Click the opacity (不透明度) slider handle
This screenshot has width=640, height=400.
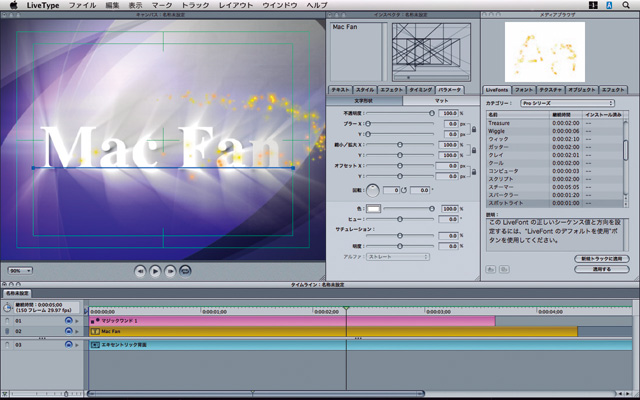pos(432,113)
